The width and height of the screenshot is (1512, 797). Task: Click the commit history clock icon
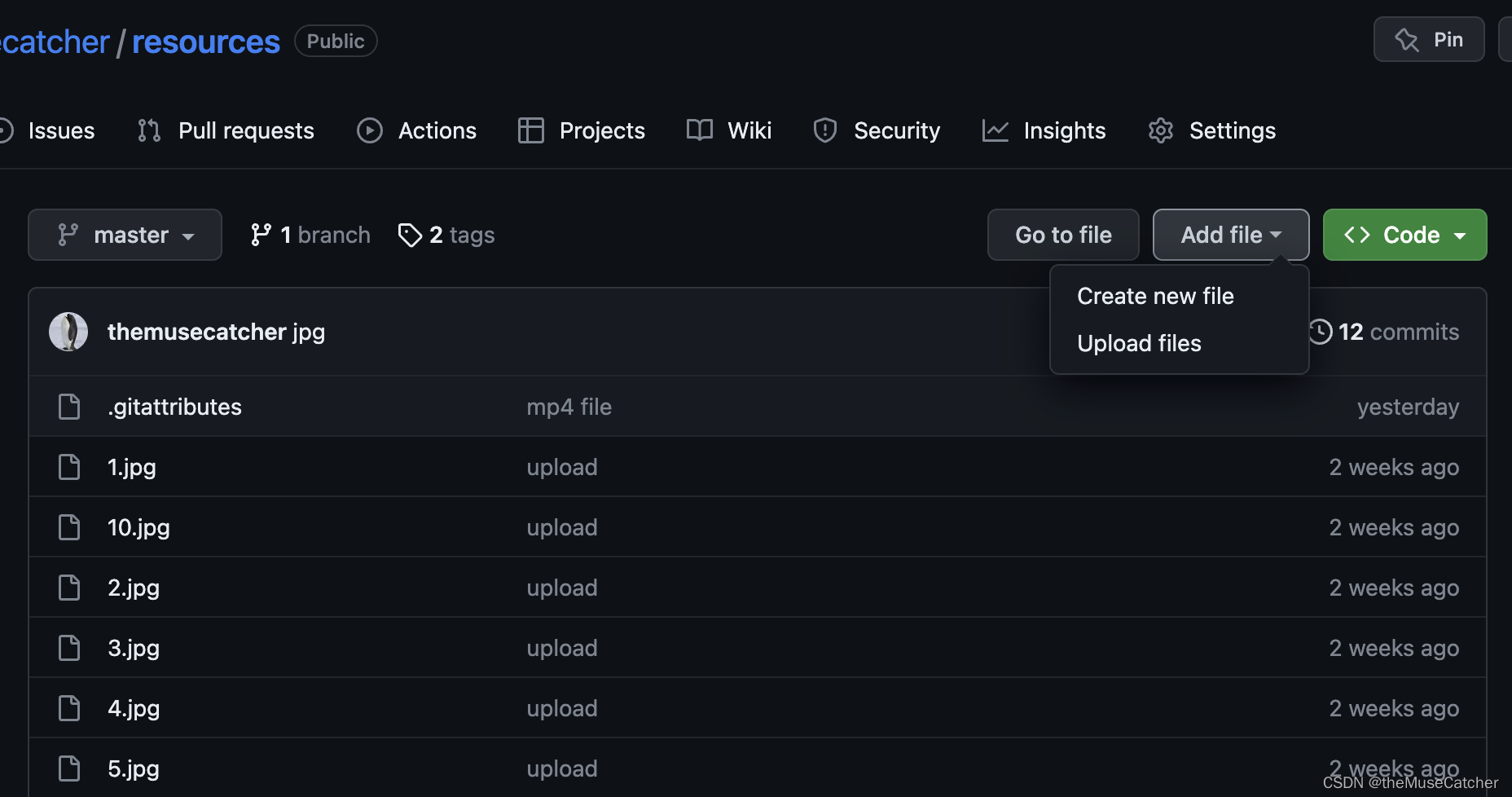coord(1321,332)
